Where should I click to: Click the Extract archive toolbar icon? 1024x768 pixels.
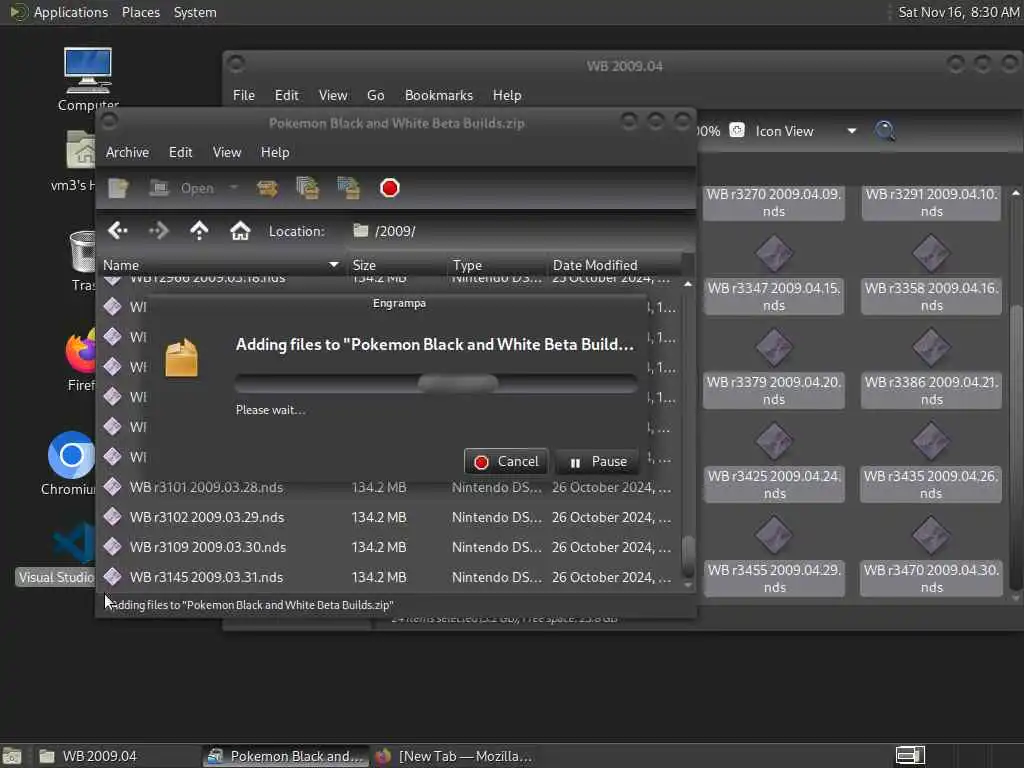(x=267, y=188)
